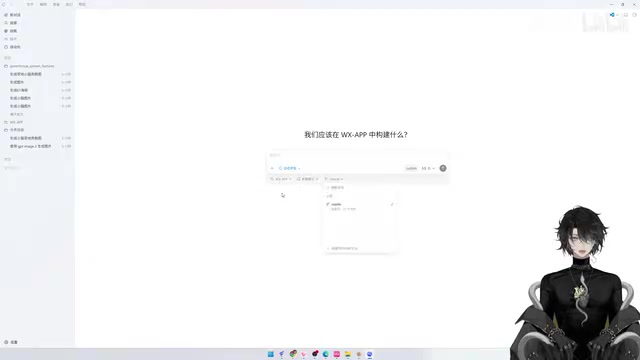Open the thread '使用 gpt-image-2 生成图片'
This screenshot has width=640, height=360.
31,146
